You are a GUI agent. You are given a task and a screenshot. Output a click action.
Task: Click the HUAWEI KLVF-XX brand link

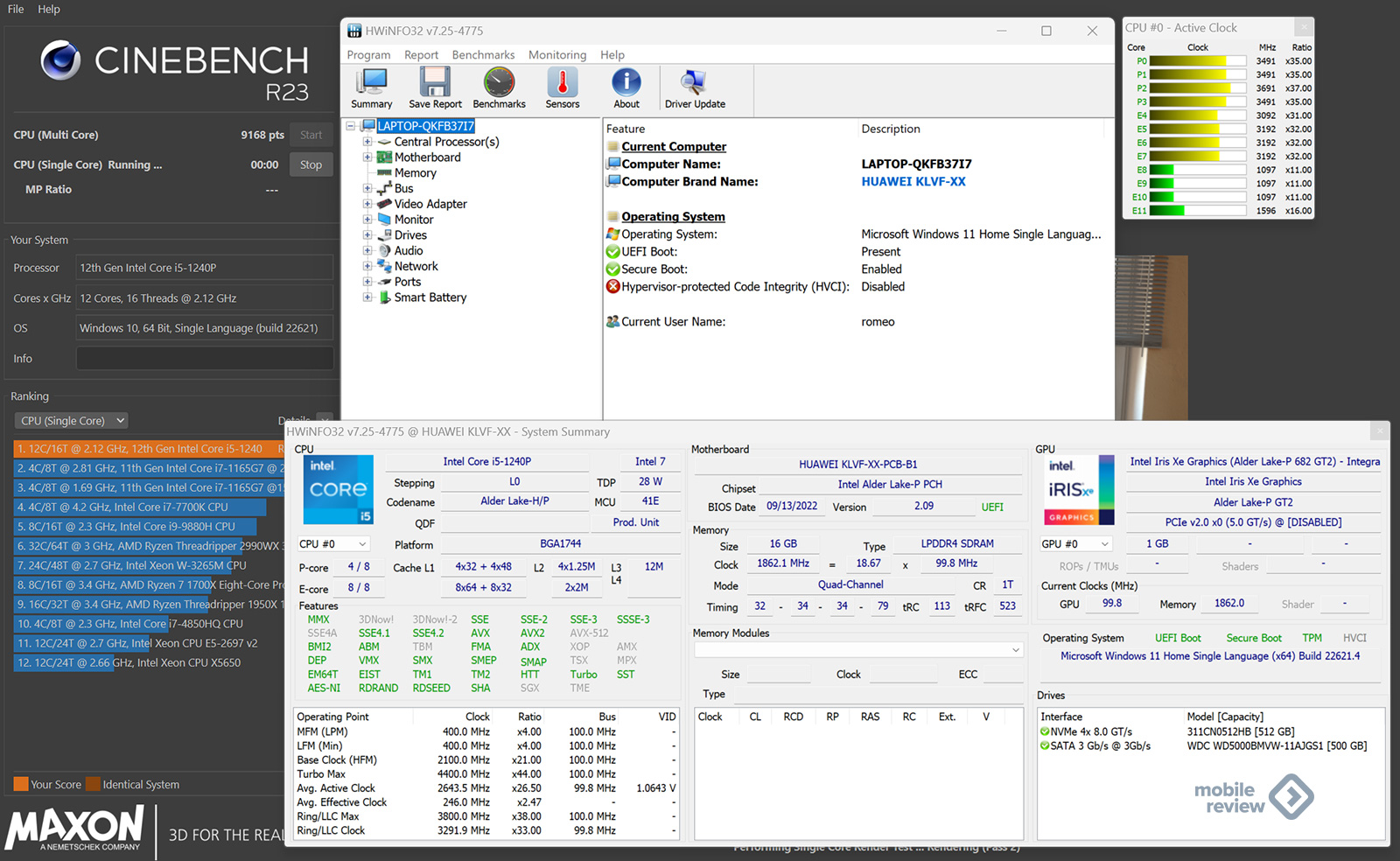pyautogui.click(x=913, y=182)
